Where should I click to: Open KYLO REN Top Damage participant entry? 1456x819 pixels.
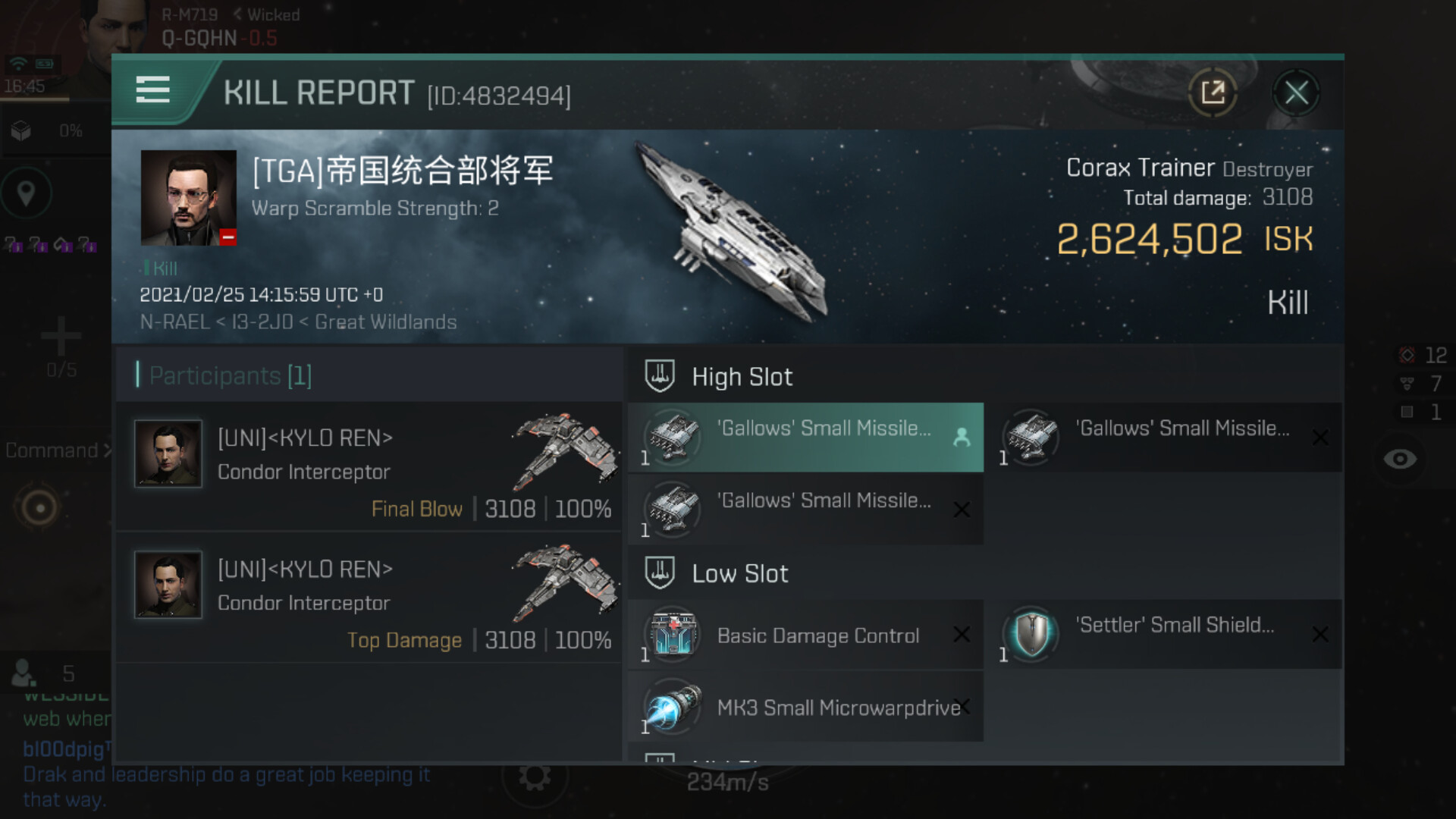pyautogui.click(x=369, y=598)
